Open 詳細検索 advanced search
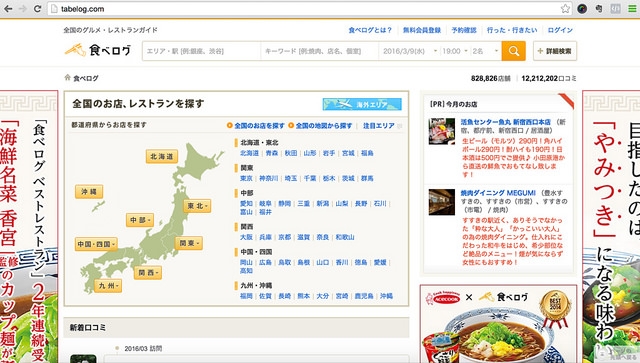The width and height of the screenshot is (640, 363). coord(555,51)
